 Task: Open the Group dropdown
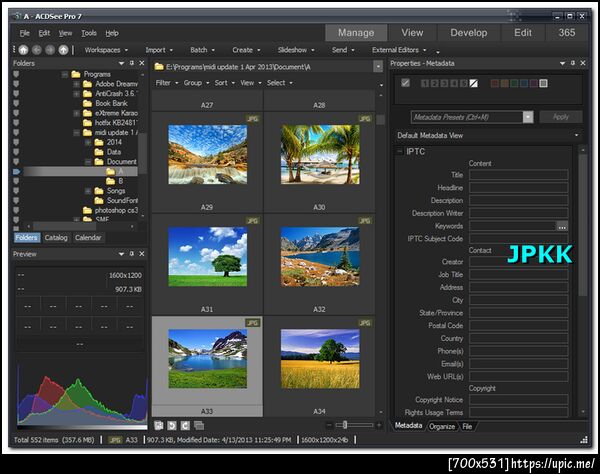[x=196, y=83]
